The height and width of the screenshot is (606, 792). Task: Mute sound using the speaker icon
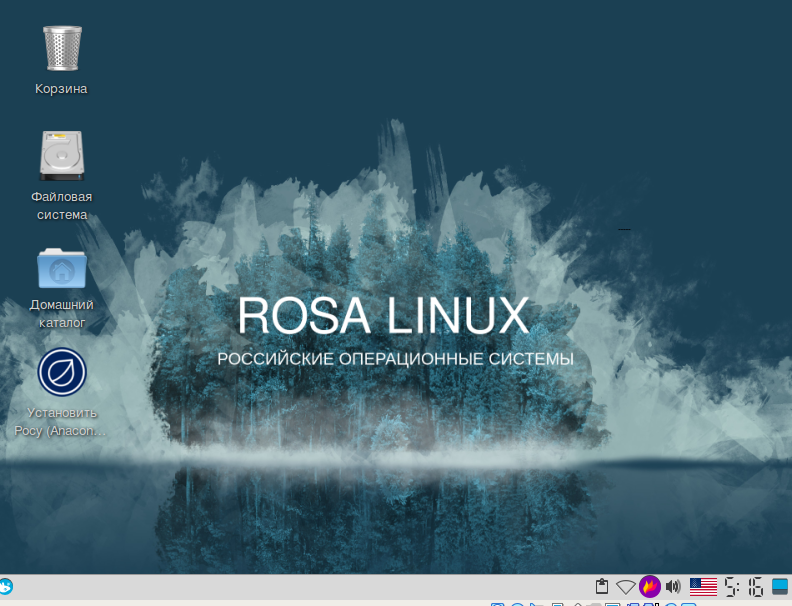[673, 586]
